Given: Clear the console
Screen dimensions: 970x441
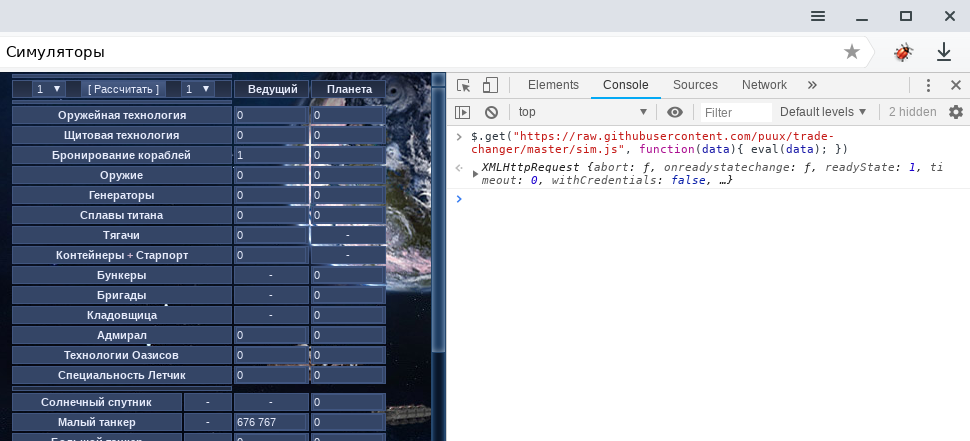Looking at the screenshot, I should coord(491,113).
